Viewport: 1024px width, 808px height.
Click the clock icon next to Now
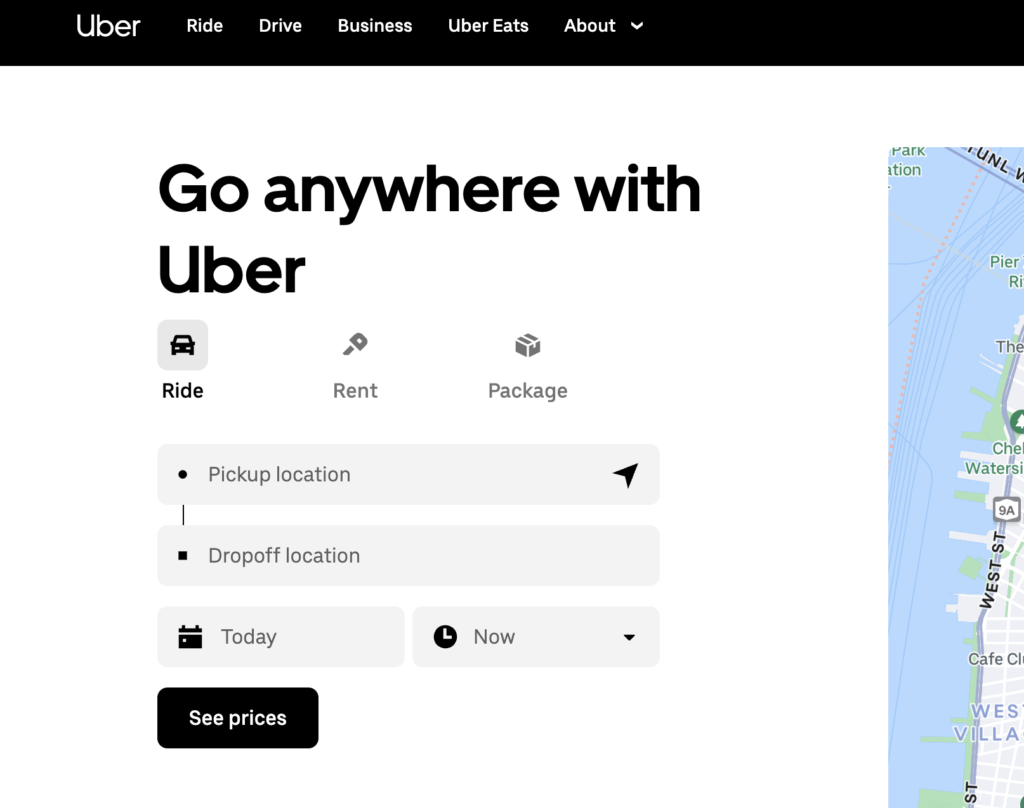[x=444, y=636]
